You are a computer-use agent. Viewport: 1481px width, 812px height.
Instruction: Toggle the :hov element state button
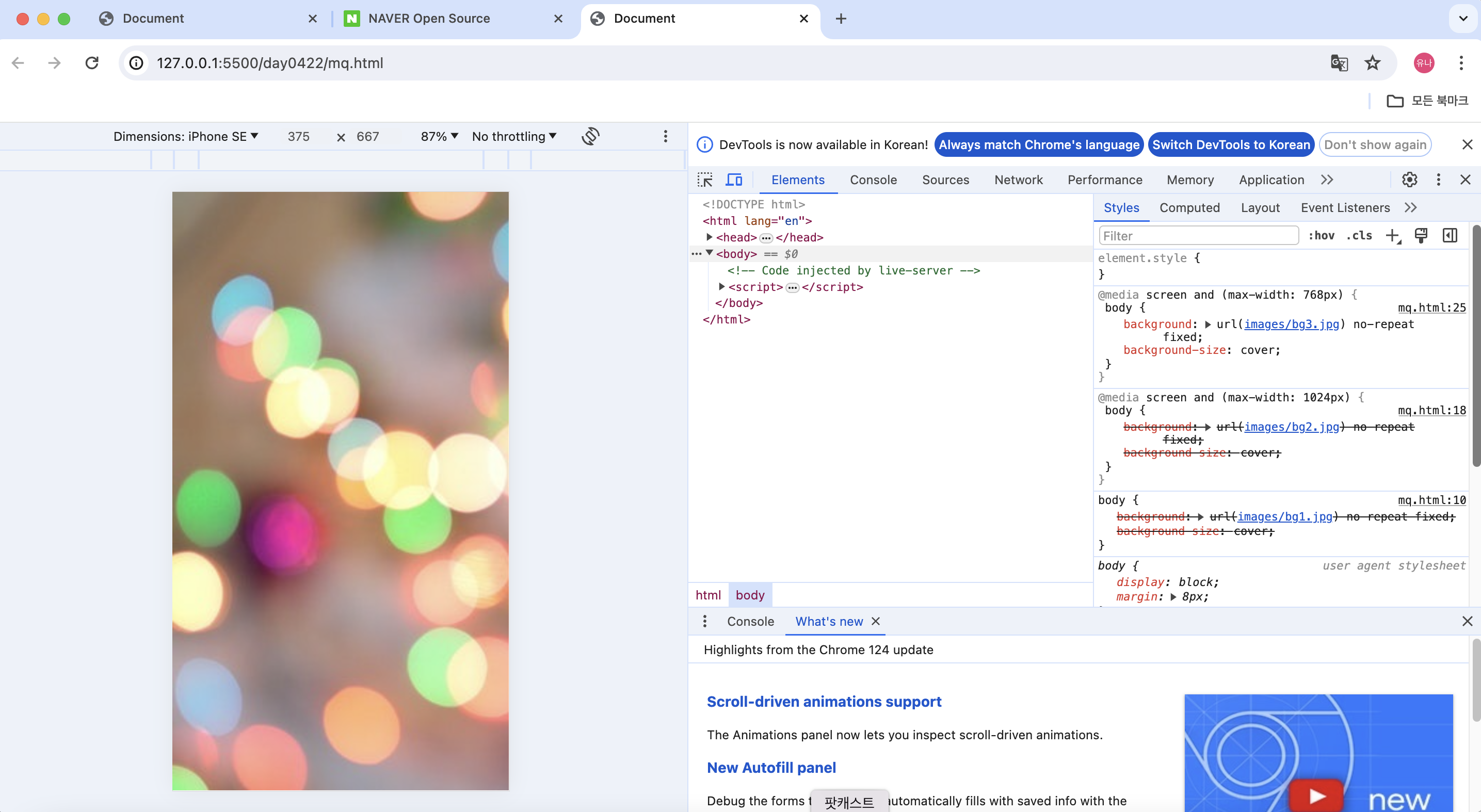1321,236
